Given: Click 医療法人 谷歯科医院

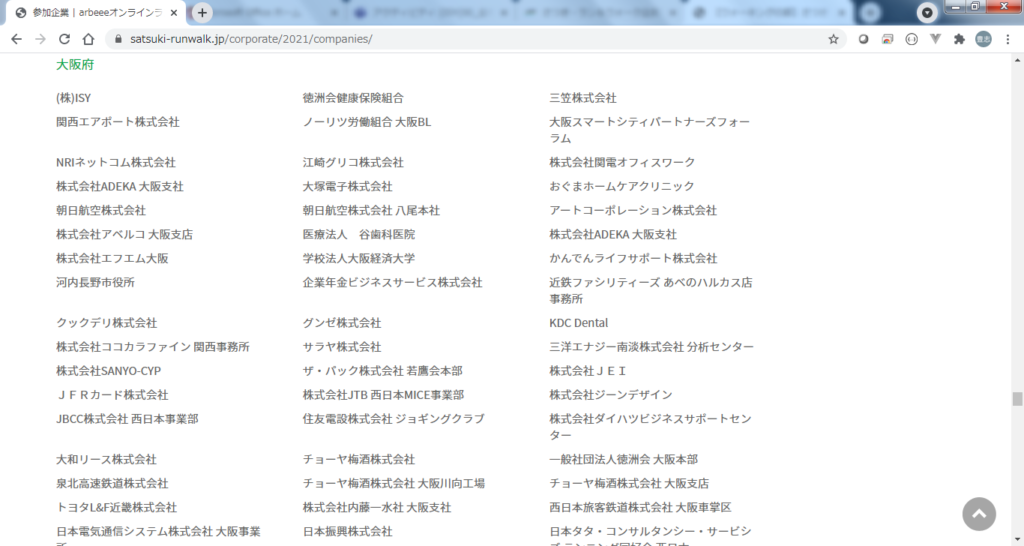Looking at the screenshot, I should [x=359, y=234].
